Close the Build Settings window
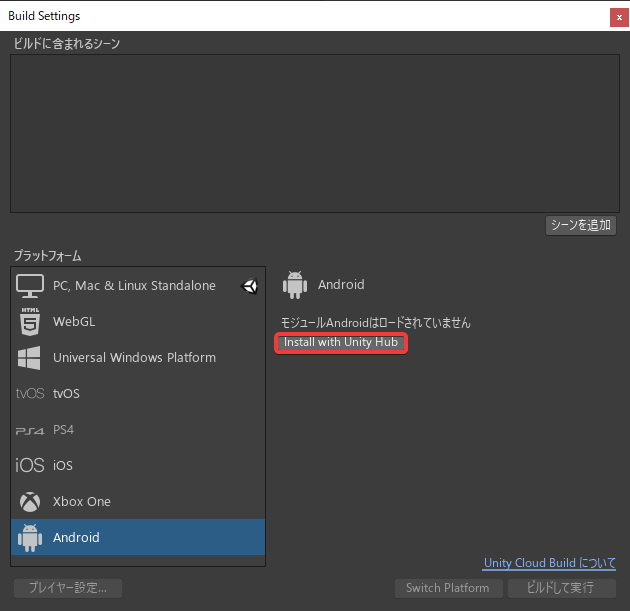630x611 pixels. [x=619, y=18]
